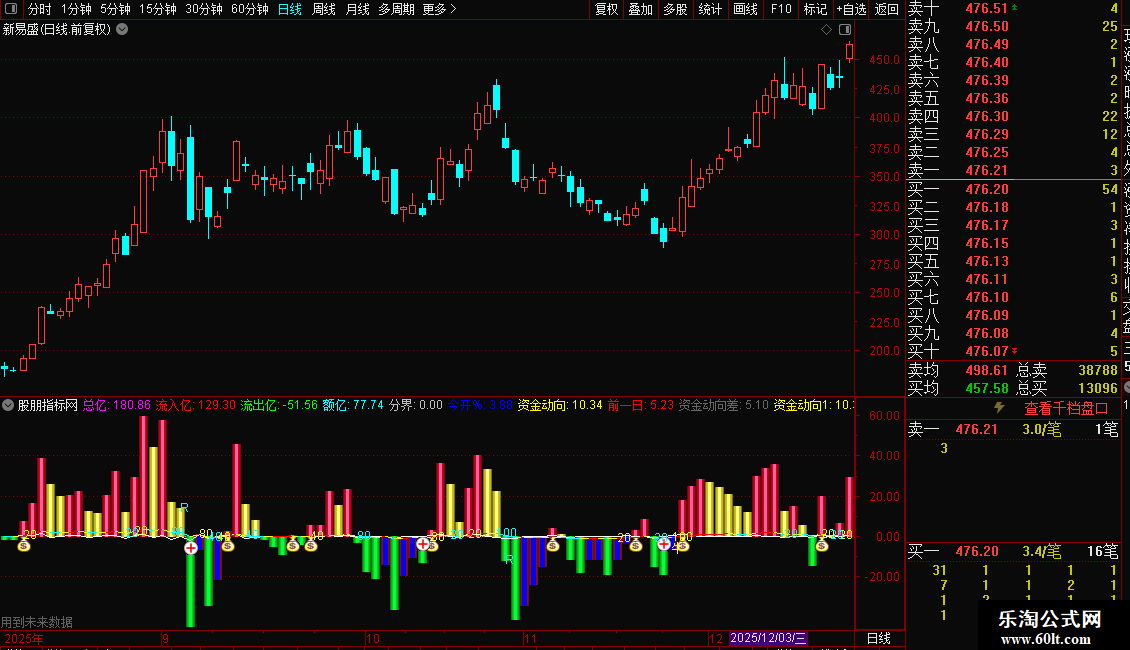
Task: Open dropdown beside 新易盛 chart title
Action: coord(123,29)
